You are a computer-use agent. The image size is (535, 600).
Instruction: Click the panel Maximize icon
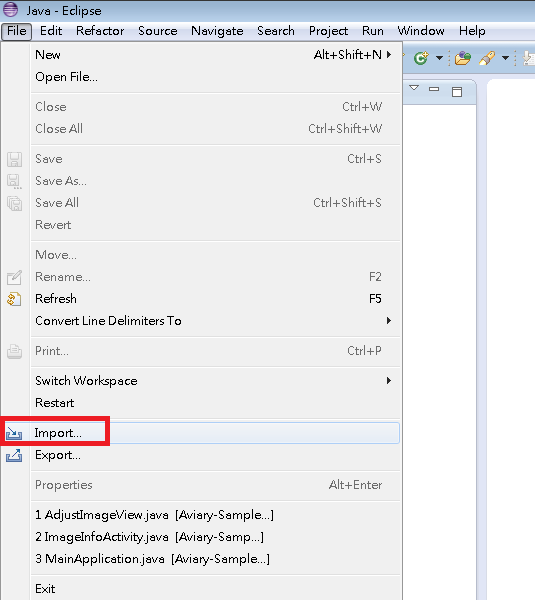tap(457, 92)
